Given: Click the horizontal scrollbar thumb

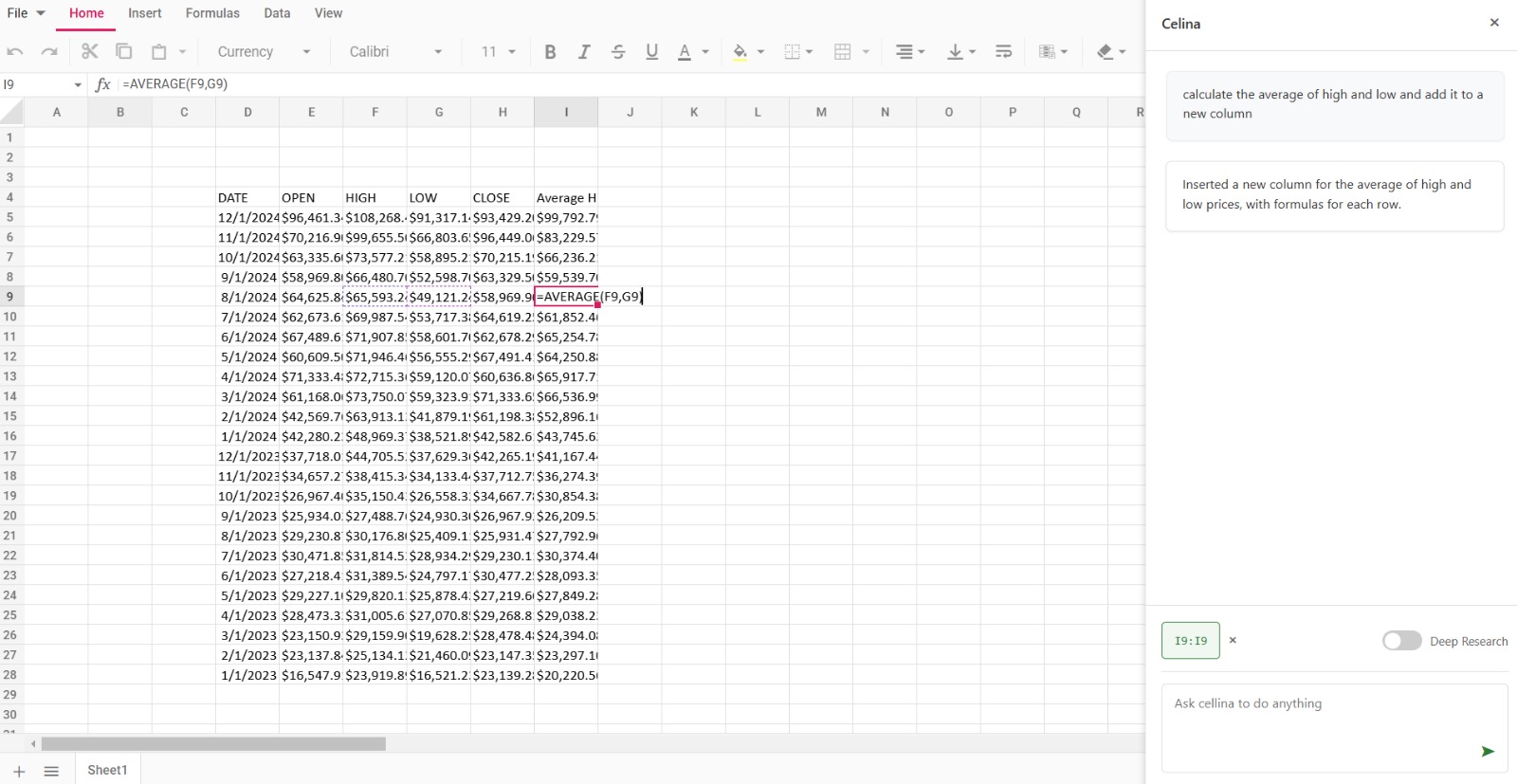Looking at the screenshot, I should click(213, 744).
